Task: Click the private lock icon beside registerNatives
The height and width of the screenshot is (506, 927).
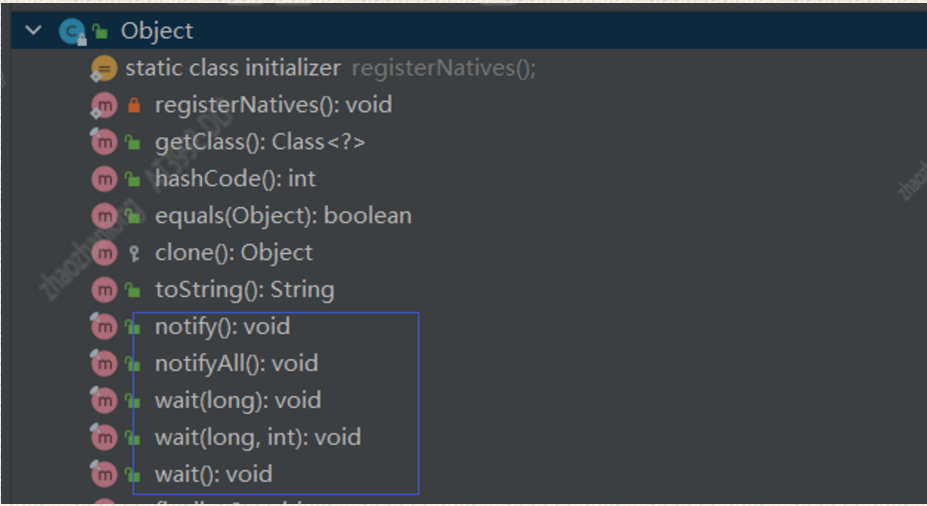Action: click(x=134, y=105)
